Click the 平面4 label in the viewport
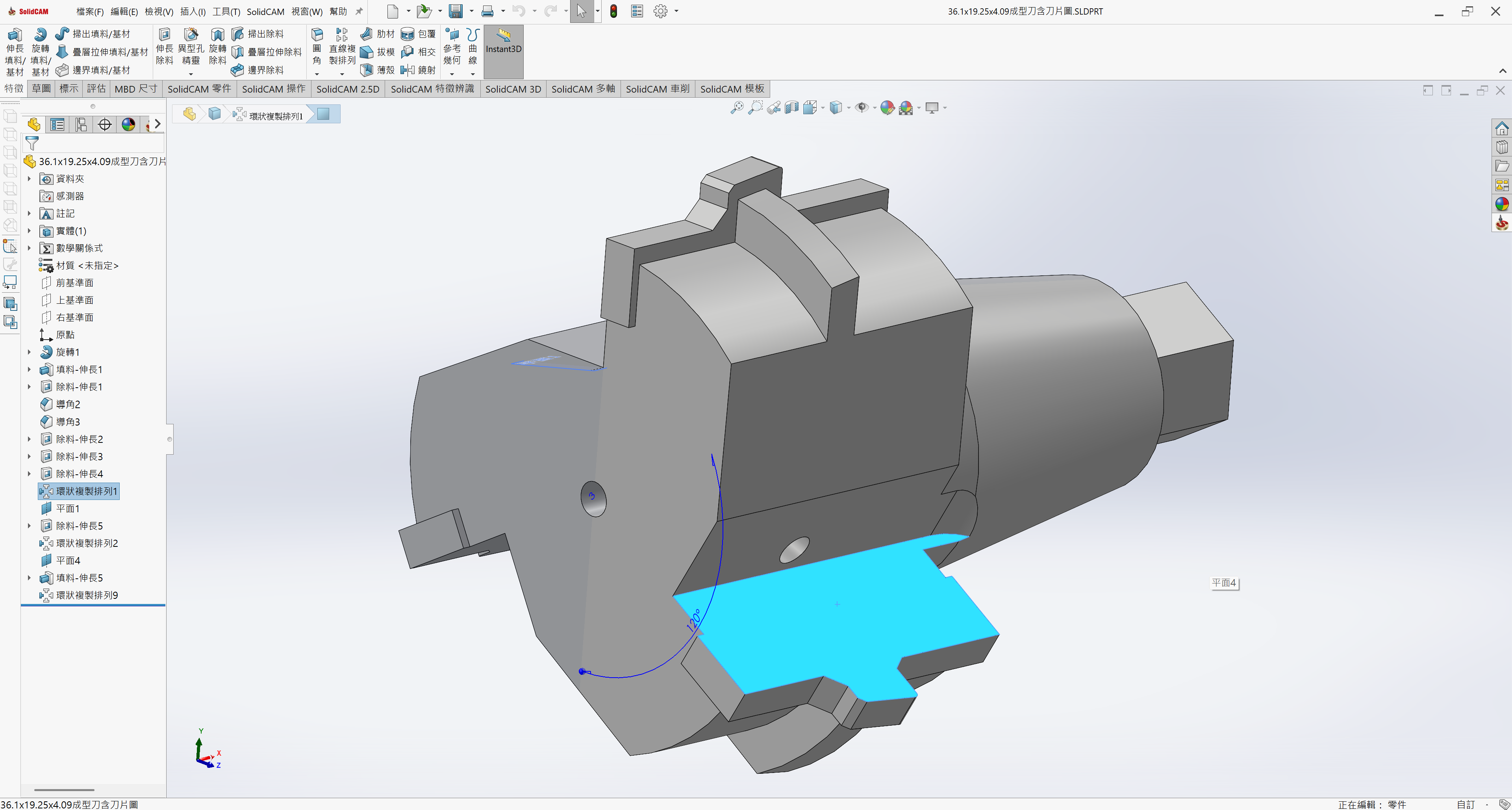Image resolution: width=1512 pixels, height=810 pixels. (x=1225, y=583)
